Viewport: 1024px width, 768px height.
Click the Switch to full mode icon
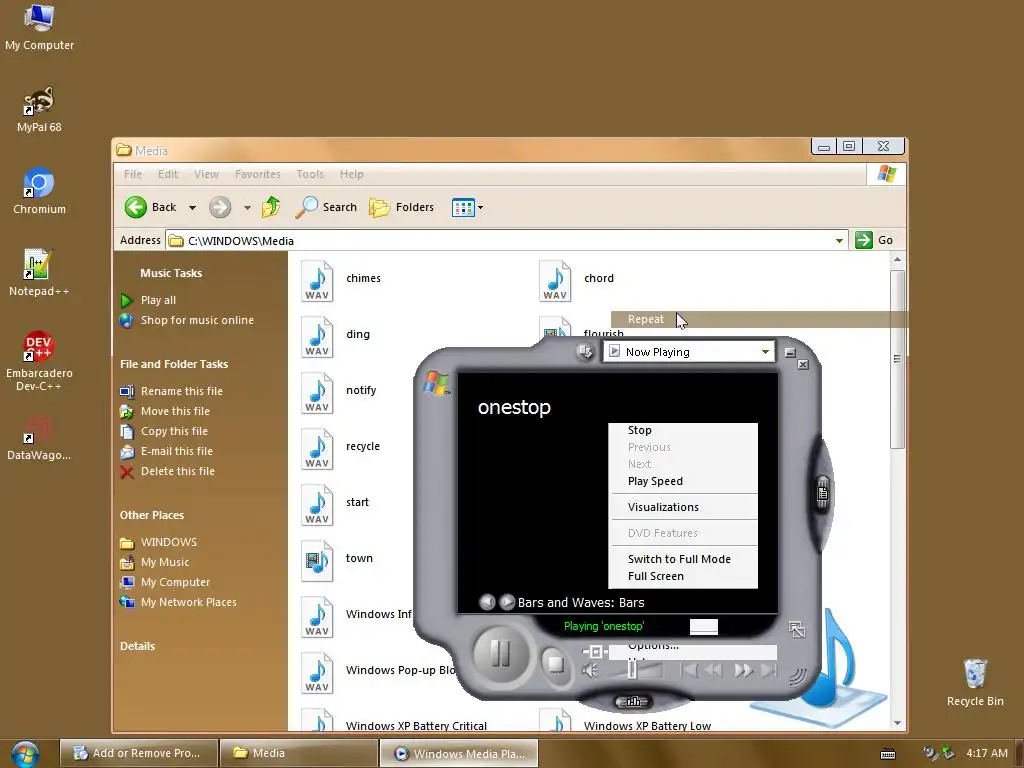797,630
